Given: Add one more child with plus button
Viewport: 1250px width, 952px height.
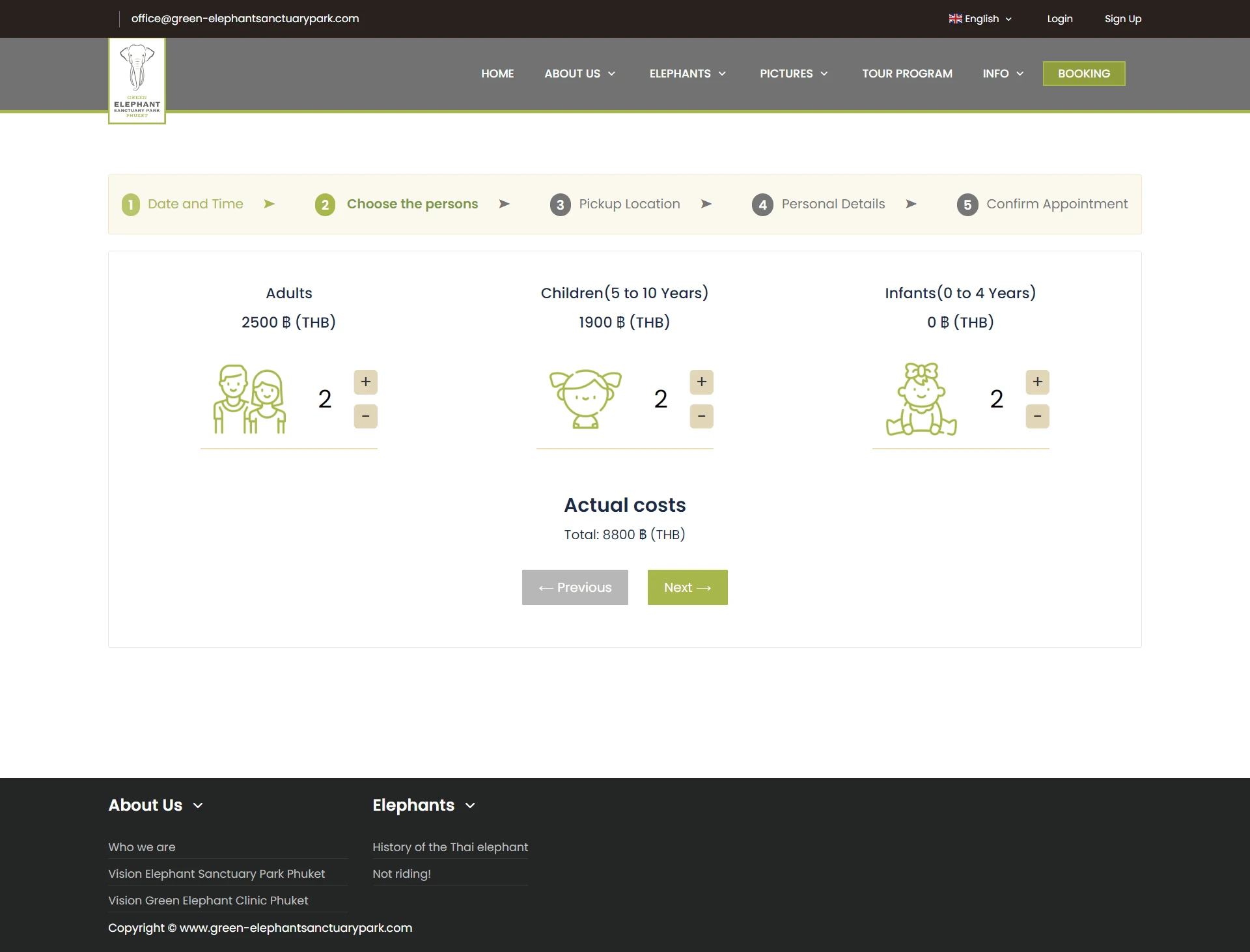Looking at the screenshot, I should tap(701, 382).
